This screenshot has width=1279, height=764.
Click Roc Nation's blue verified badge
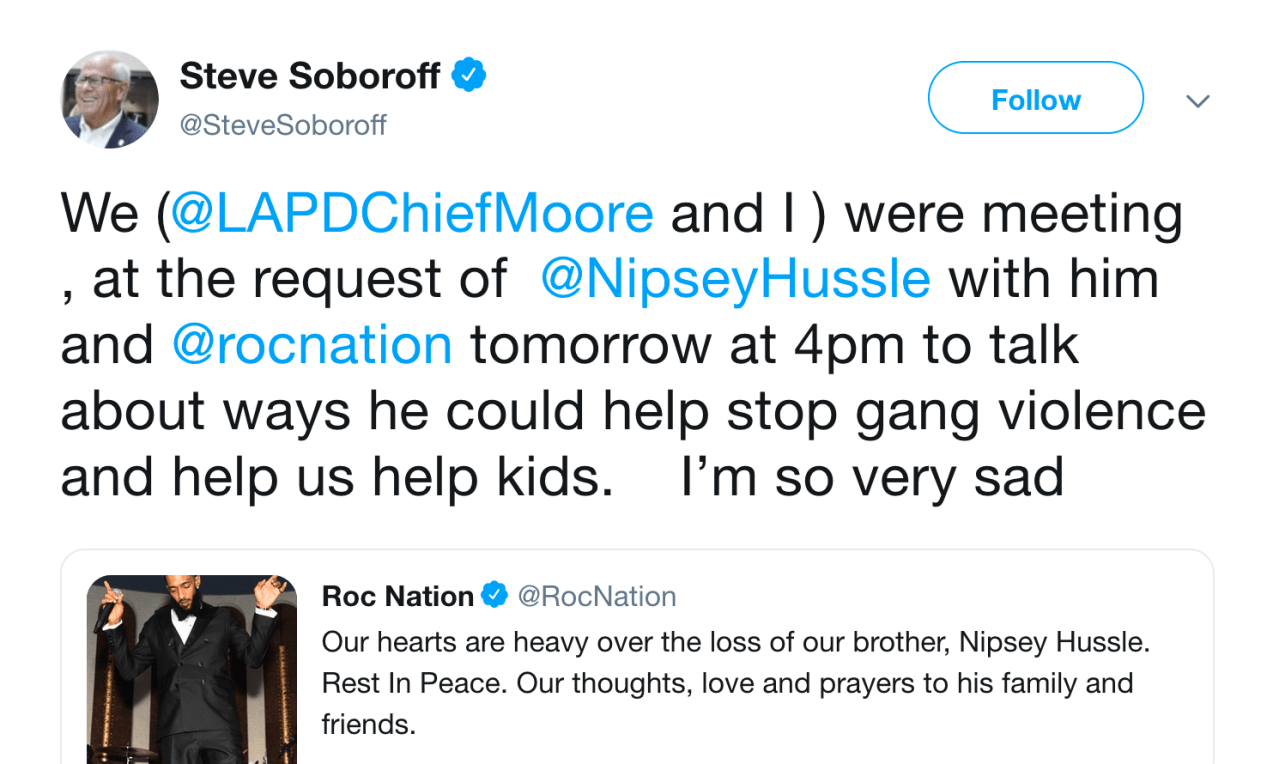coord(494,596)
